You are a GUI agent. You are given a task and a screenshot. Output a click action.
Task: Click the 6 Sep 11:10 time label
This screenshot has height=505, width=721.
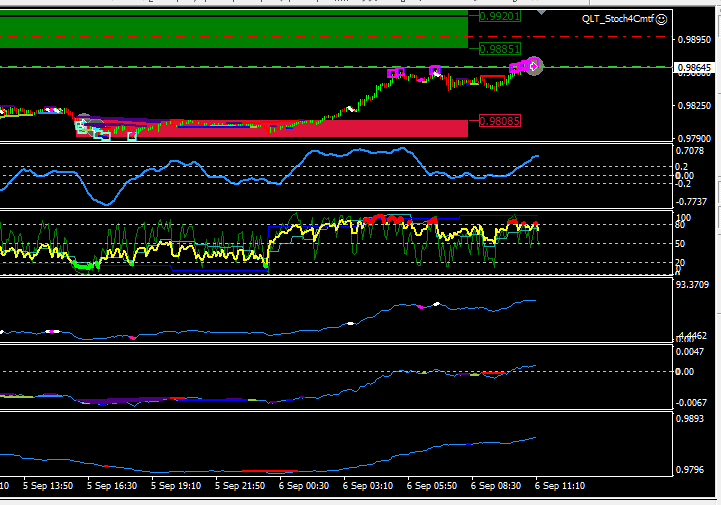pos(560,486)
